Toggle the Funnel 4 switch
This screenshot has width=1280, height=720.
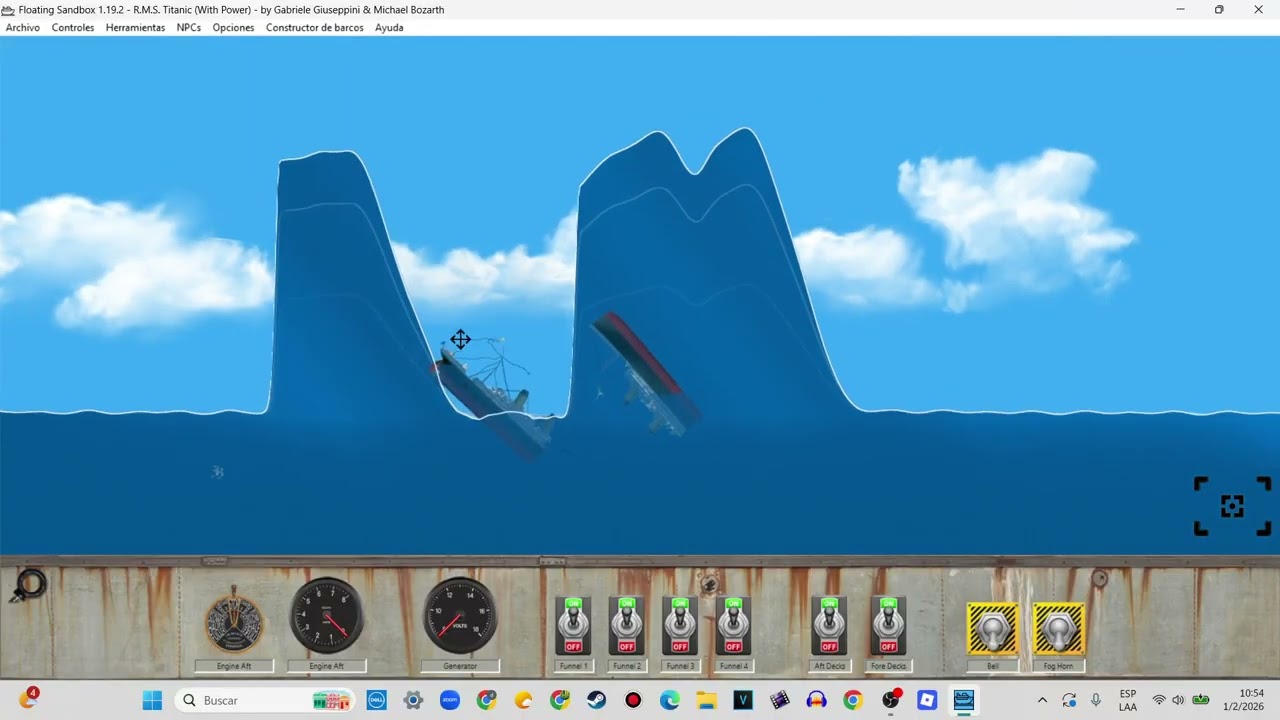[733, 626]
